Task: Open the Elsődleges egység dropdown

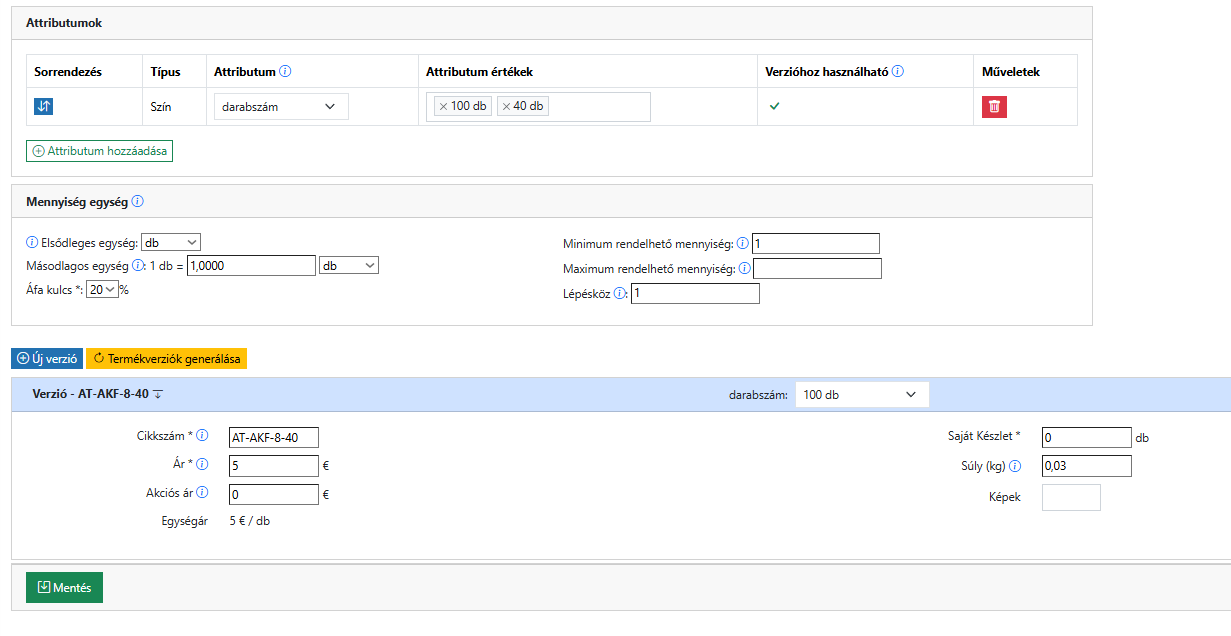Action: (171, 242)
